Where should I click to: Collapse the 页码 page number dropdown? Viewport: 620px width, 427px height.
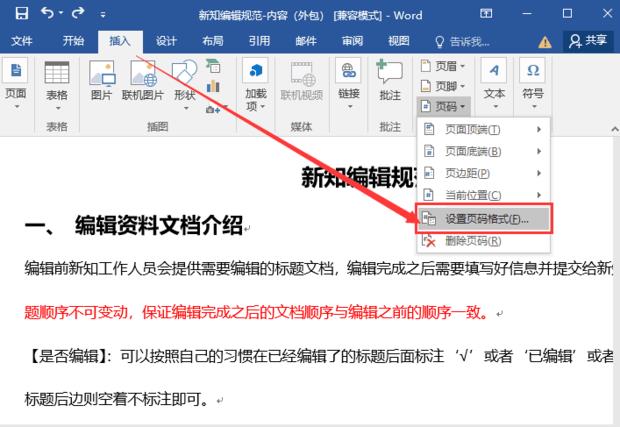(440, 106)
